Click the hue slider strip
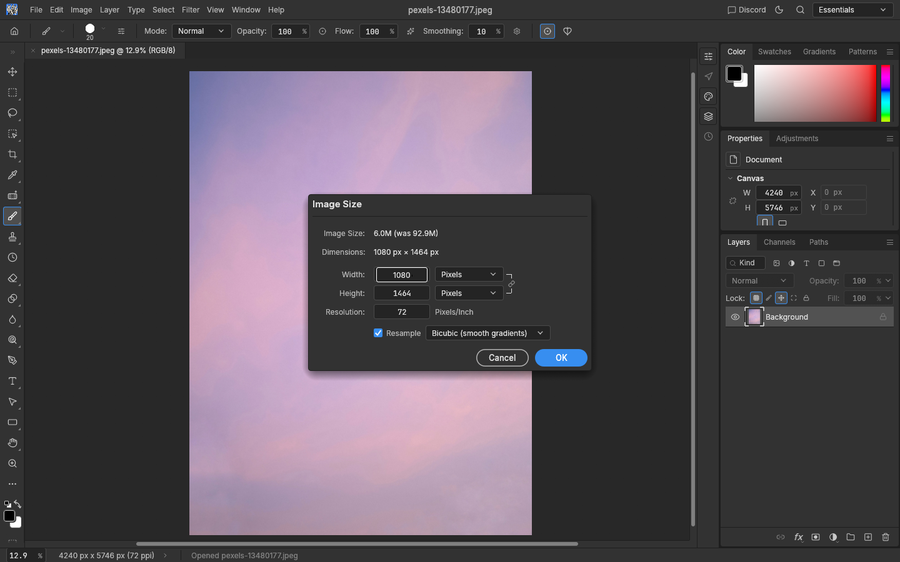Image resolution: width=900 pixels, height=562 pixels. (x=886, y=93)
